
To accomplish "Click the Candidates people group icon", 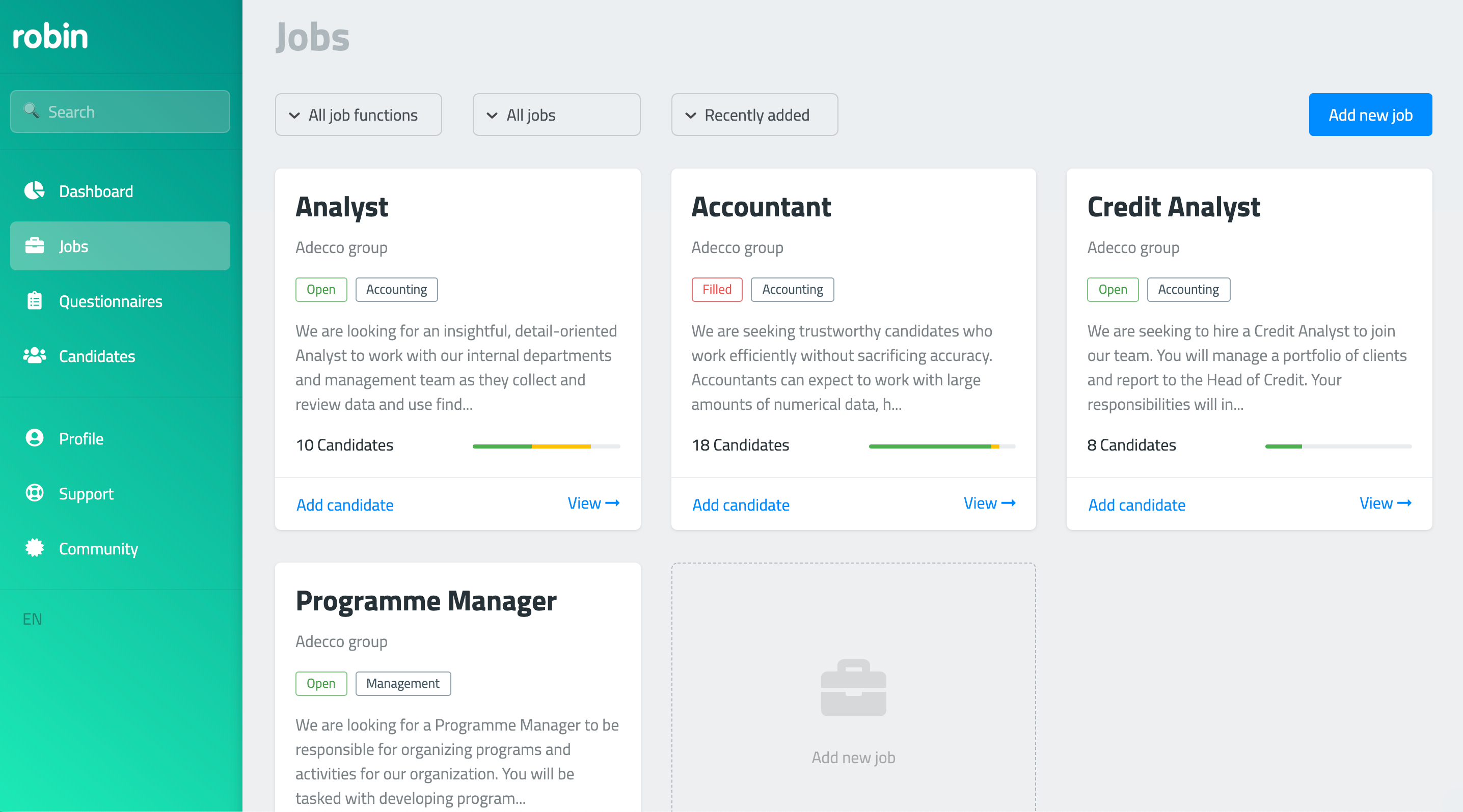I will coord(35,356).
